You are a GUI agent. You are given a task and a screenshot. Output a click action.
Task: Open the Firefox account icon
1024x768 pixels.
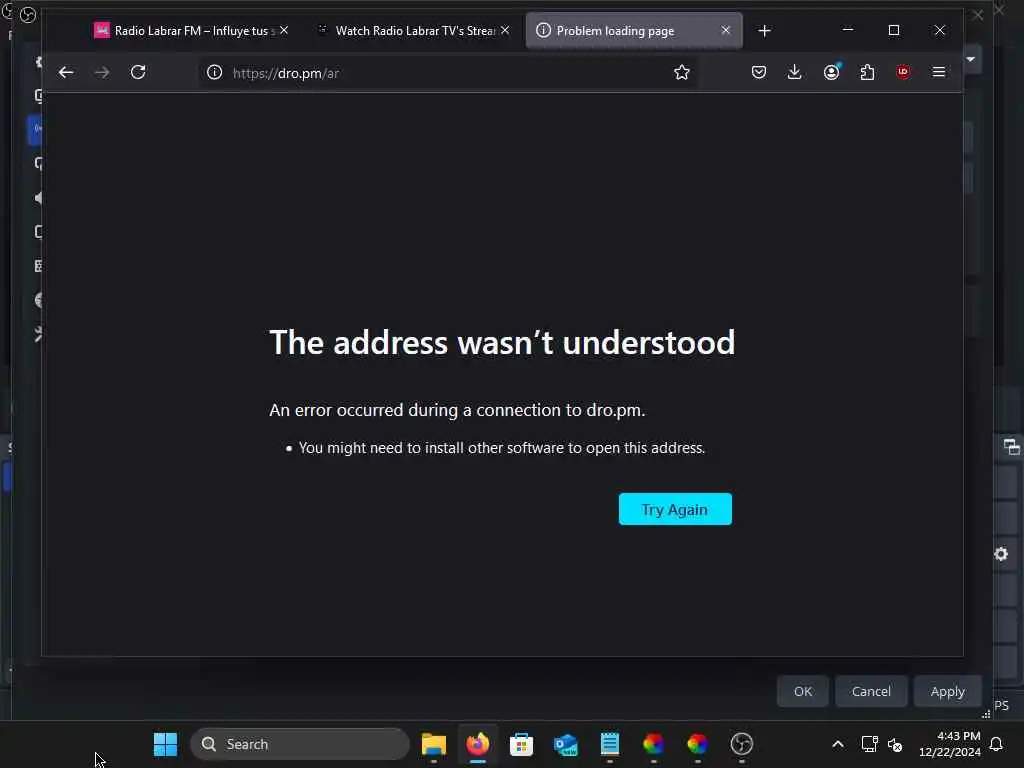831,72
